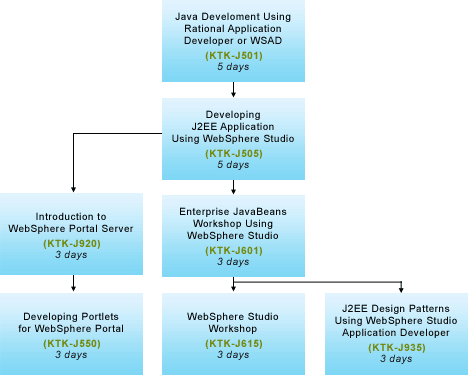Open the Developing J2EE Application Using WebSphere Studio box
This screenshot has width=468, height=375.
click(233, 139)
